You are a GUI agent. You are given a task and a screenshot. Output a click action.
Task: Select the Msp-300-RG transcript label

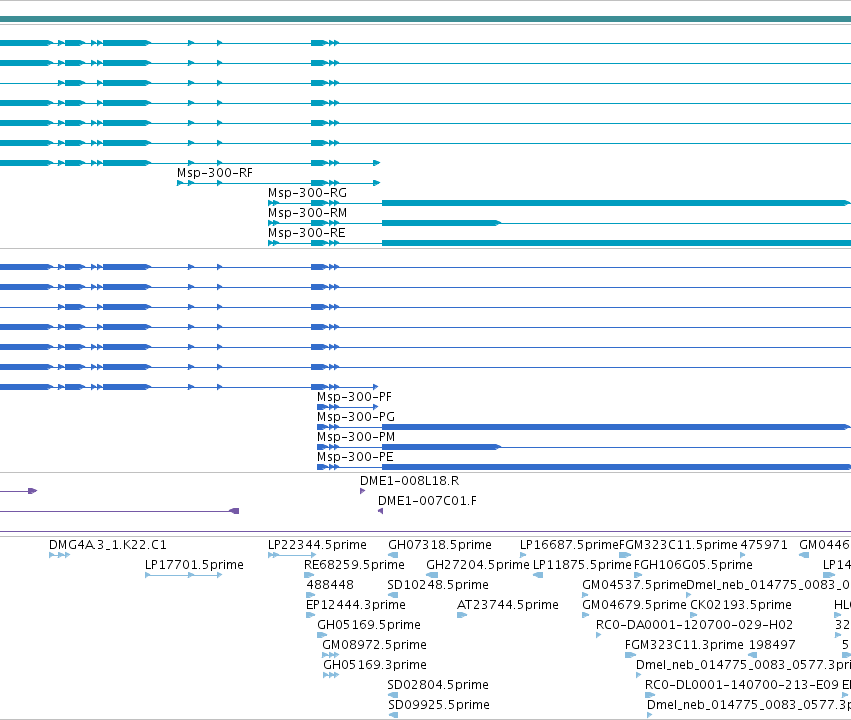click(307, 193)
